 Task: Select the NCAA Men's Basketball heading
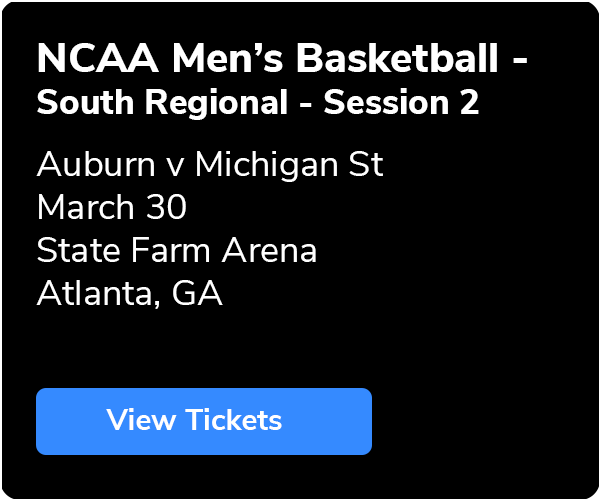282,59
